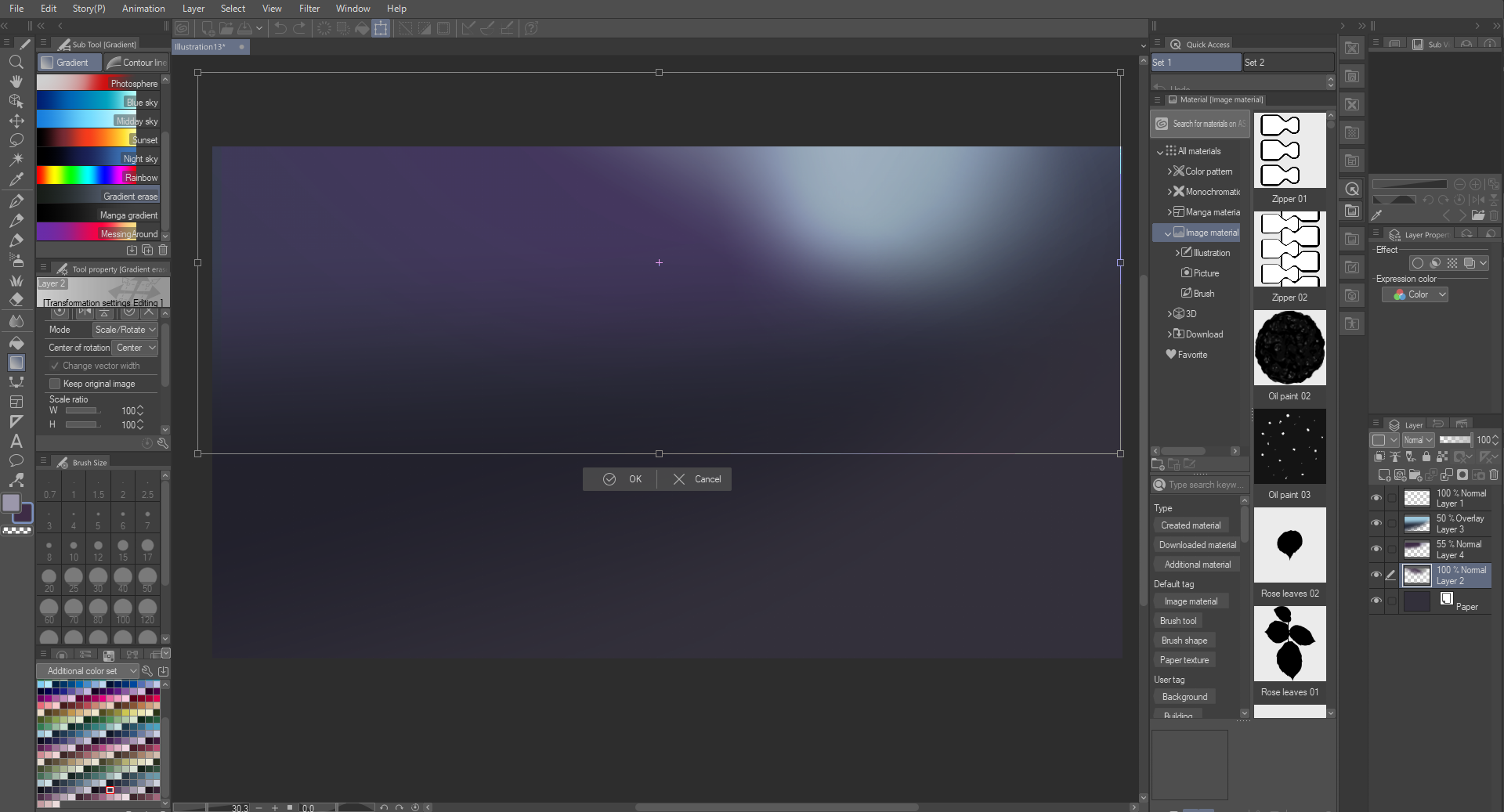Screen dimensions: 1504x812
Task: Select the Zoom magnifier tool
Action: tap(16, 62)
